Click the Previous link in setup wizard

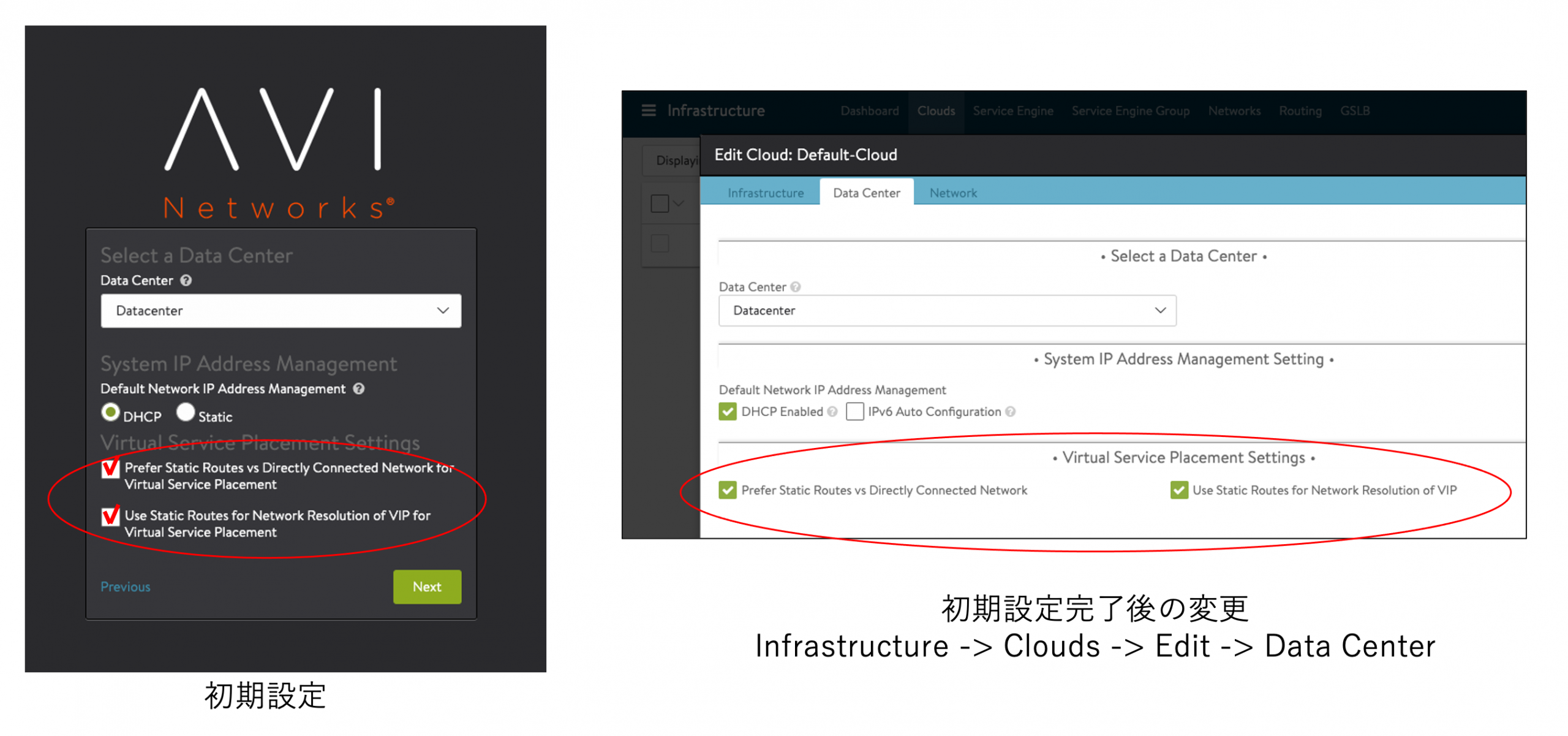pos(126,588)
